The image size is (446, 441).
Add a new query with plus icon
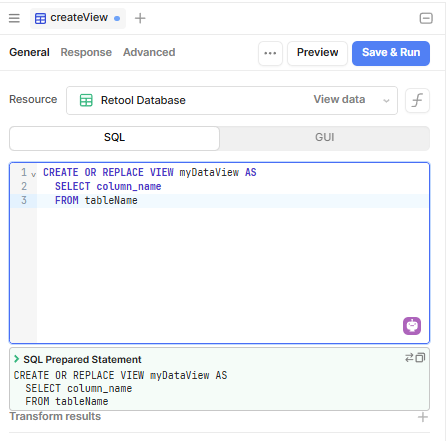(140, 18)
